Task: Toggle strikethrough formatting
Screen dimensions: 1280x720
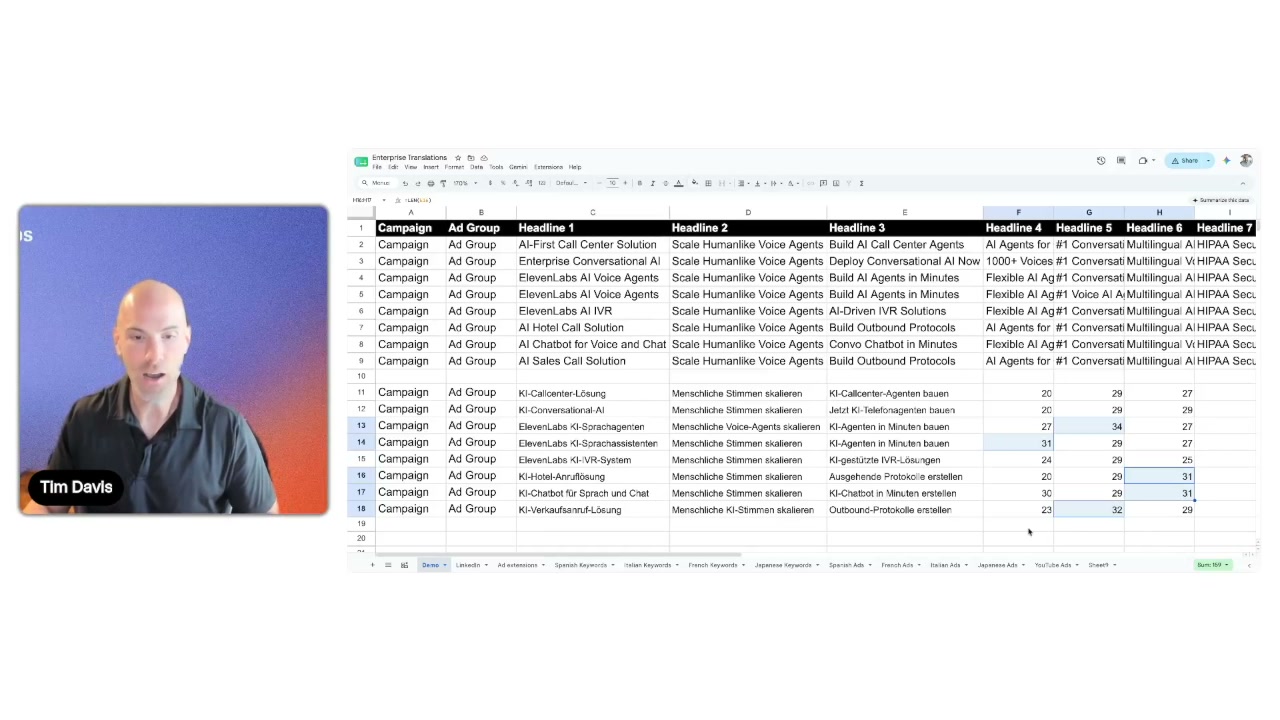Action: pos(666,183)
